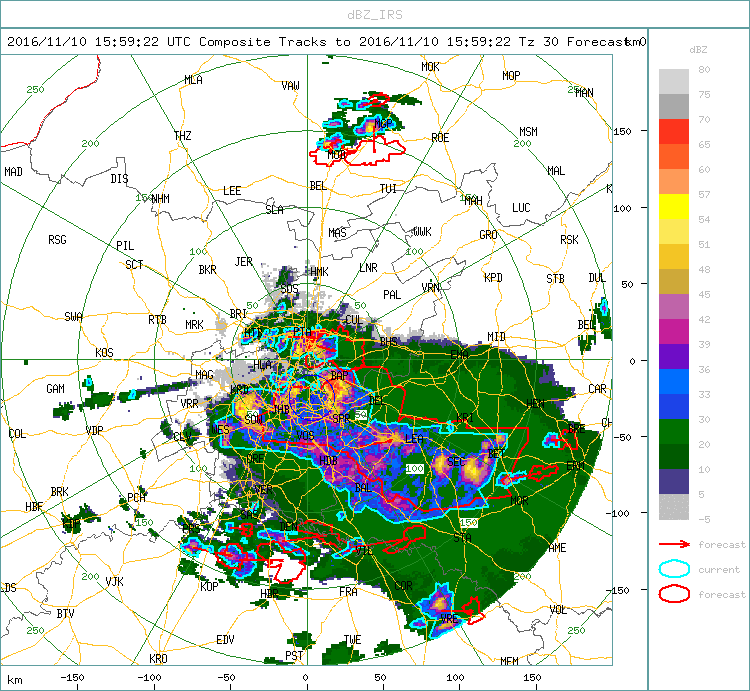The width and height of the screenshot is (750, 691).
Task: Pick the green 20-30 dBZ swatch
Action: [674, 431]
